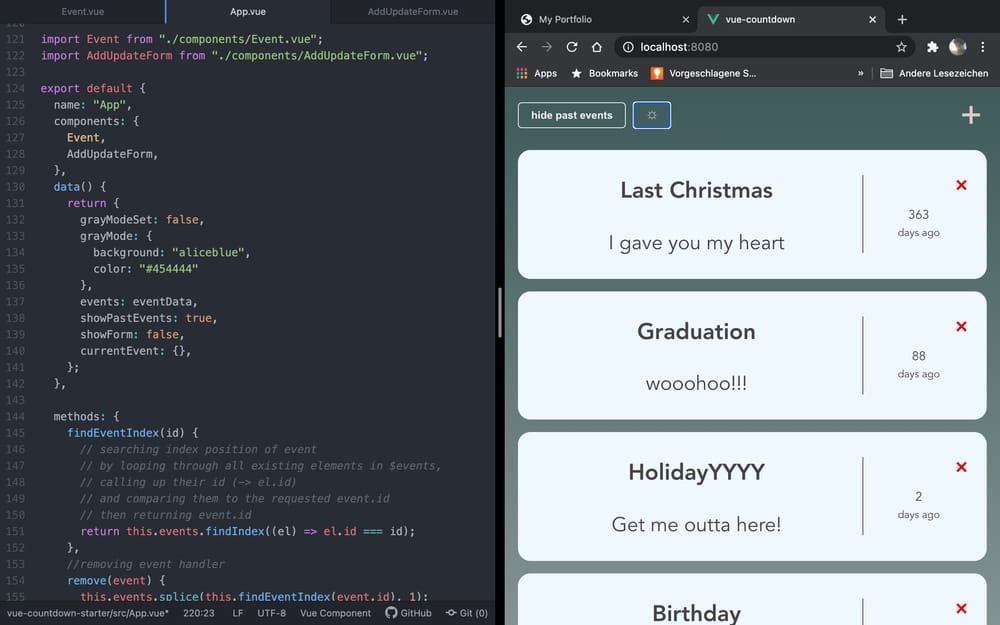Toggle gray mode with the sun button

pyautogui.click(x=651, y=115)
